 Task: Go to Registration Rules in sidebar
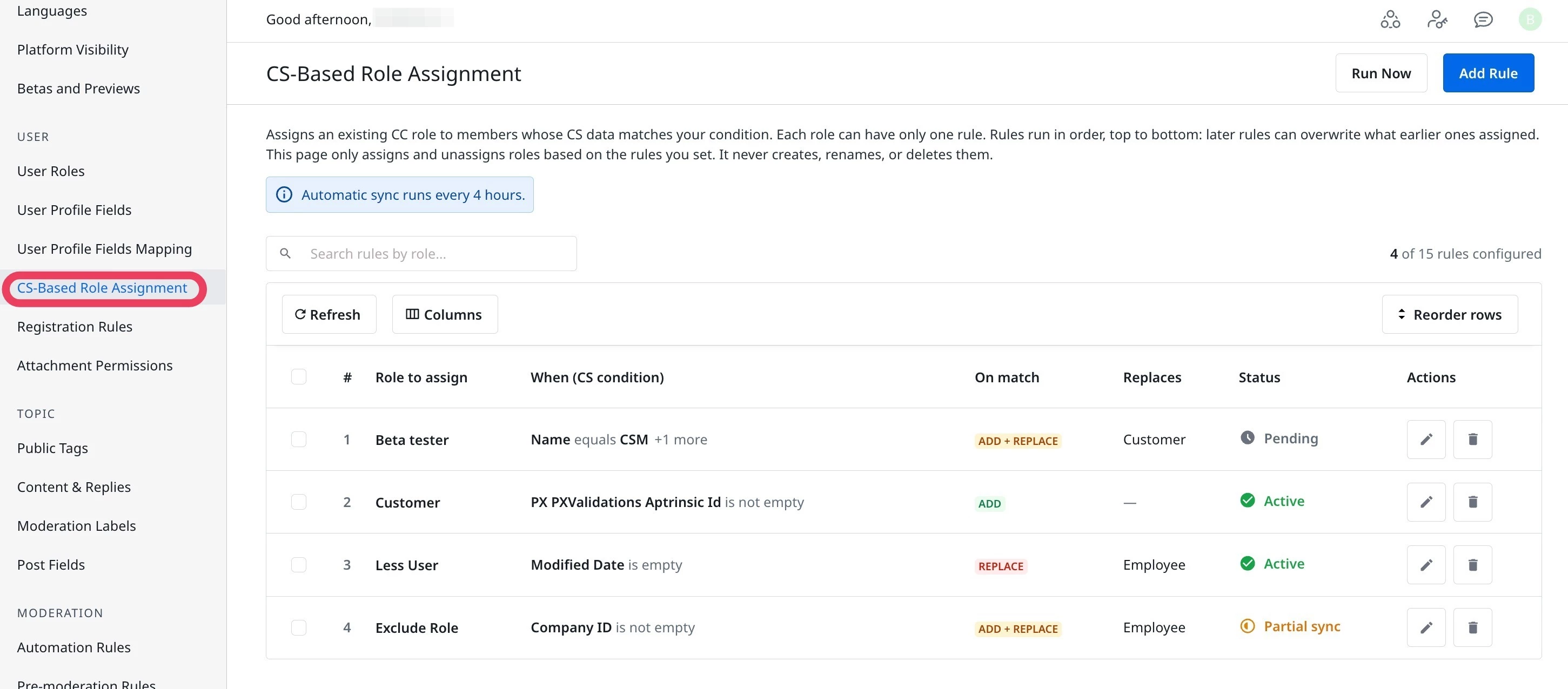click(x=75, y=327)
